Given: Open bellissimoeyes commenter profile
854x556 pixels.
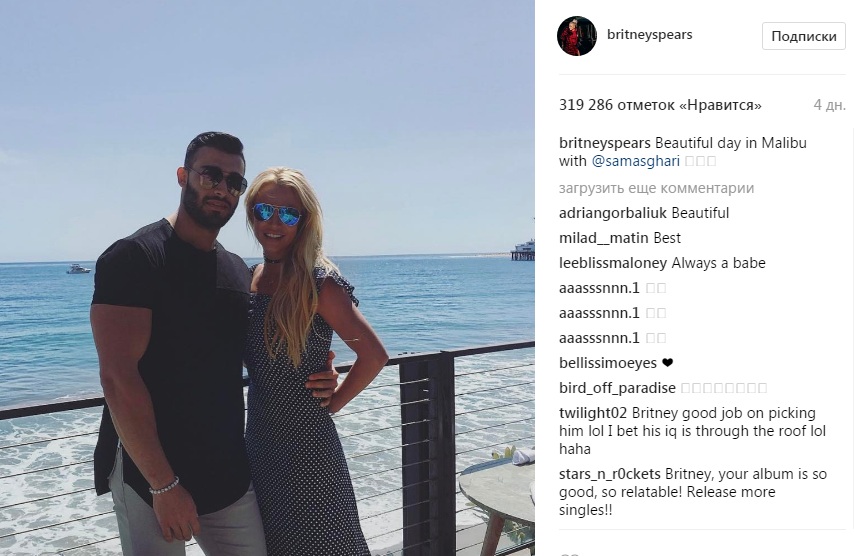Looking at the screenshot, I should (x=608, y=363).
